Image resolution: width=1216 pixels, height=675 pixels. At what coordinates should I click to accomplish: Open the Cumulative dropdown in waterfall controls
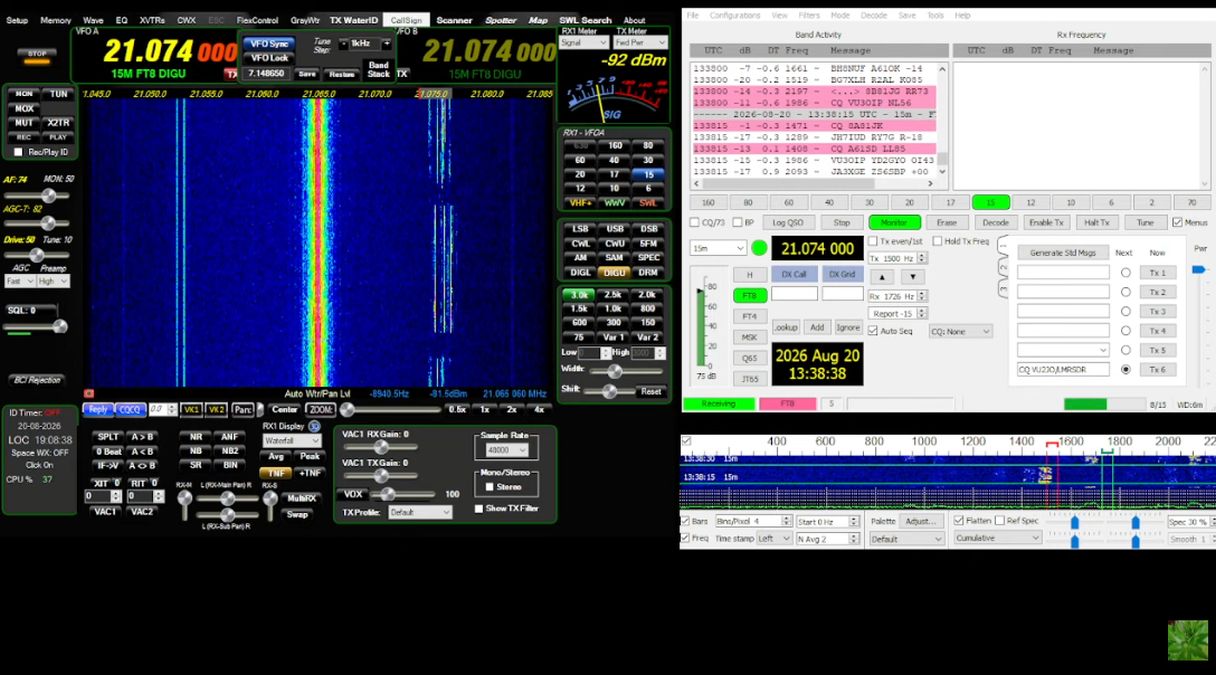[997, 538]
